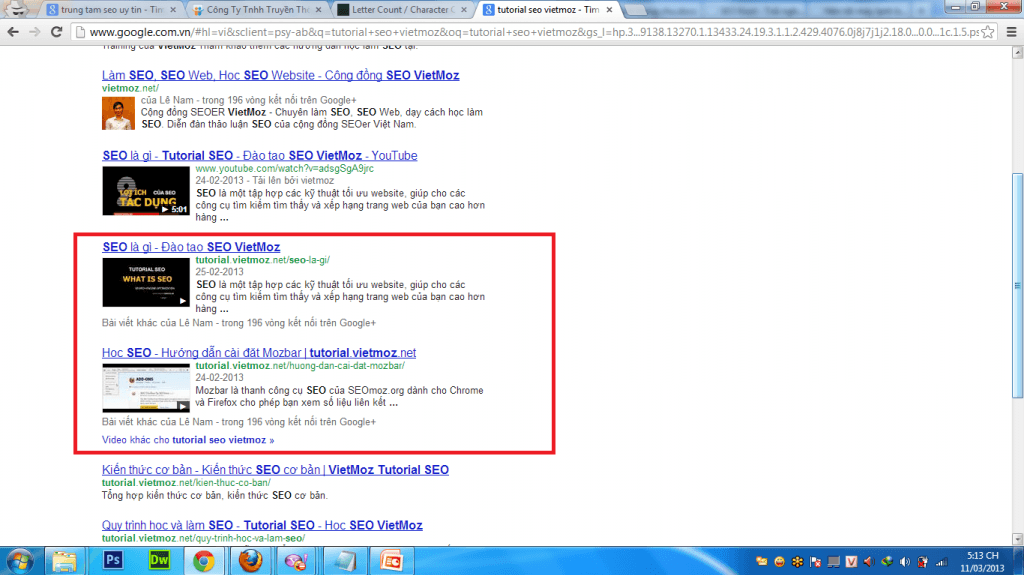Close the 'trung tam seo uy tin' tab
Viewport: 1024px width, 575px height.
[173, 10]
